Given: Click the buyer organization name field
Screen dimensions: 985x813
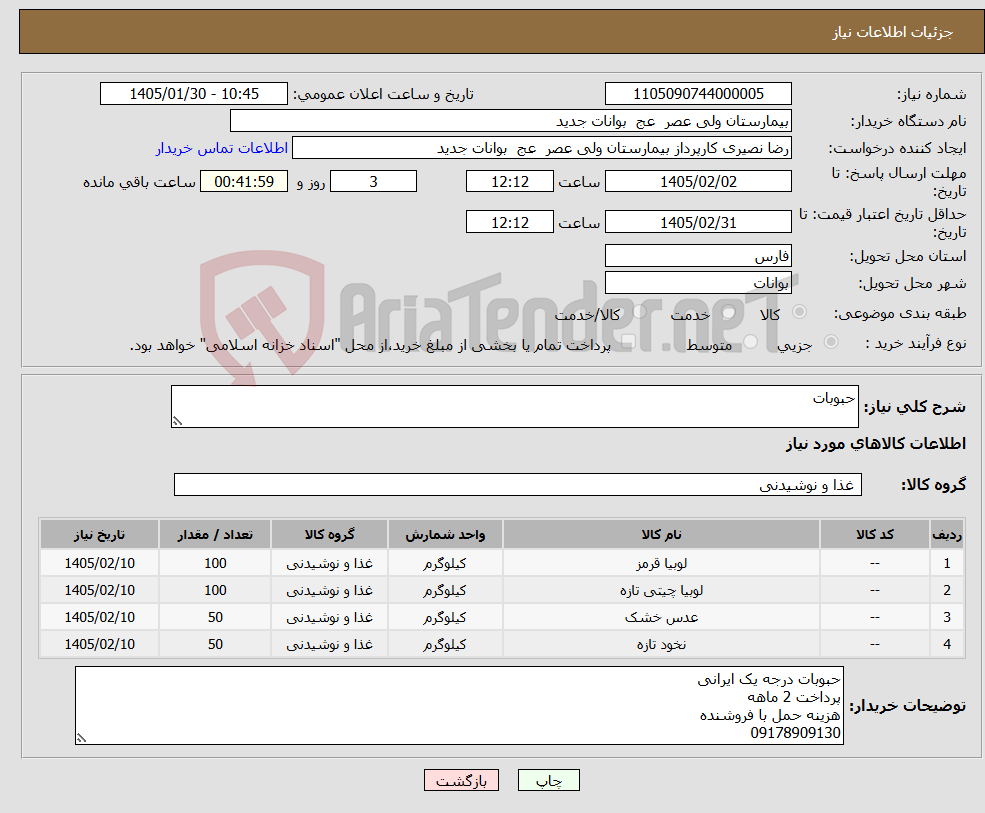Looking at the screenshot, I should 510,121.
